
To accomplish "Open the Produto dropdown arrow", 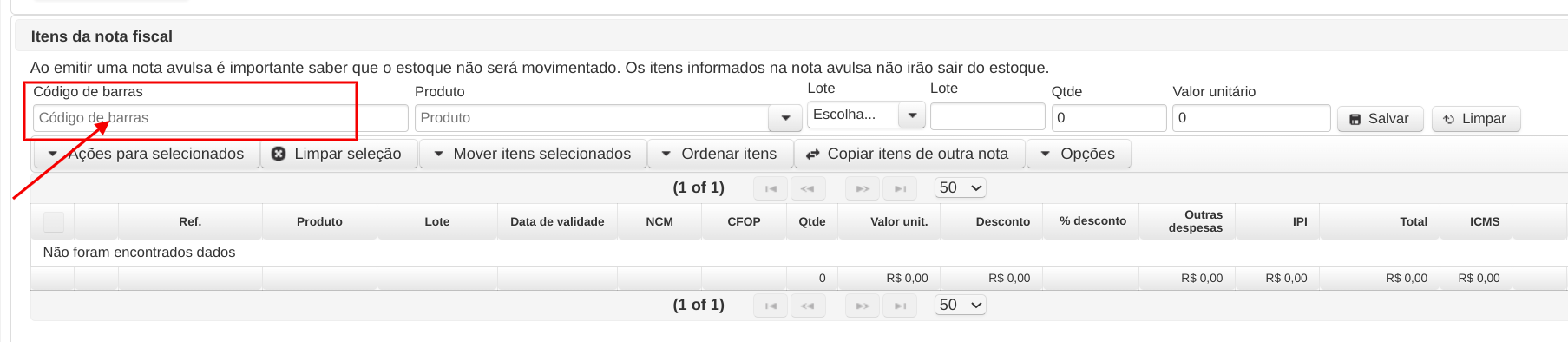I will pos(785,118).
